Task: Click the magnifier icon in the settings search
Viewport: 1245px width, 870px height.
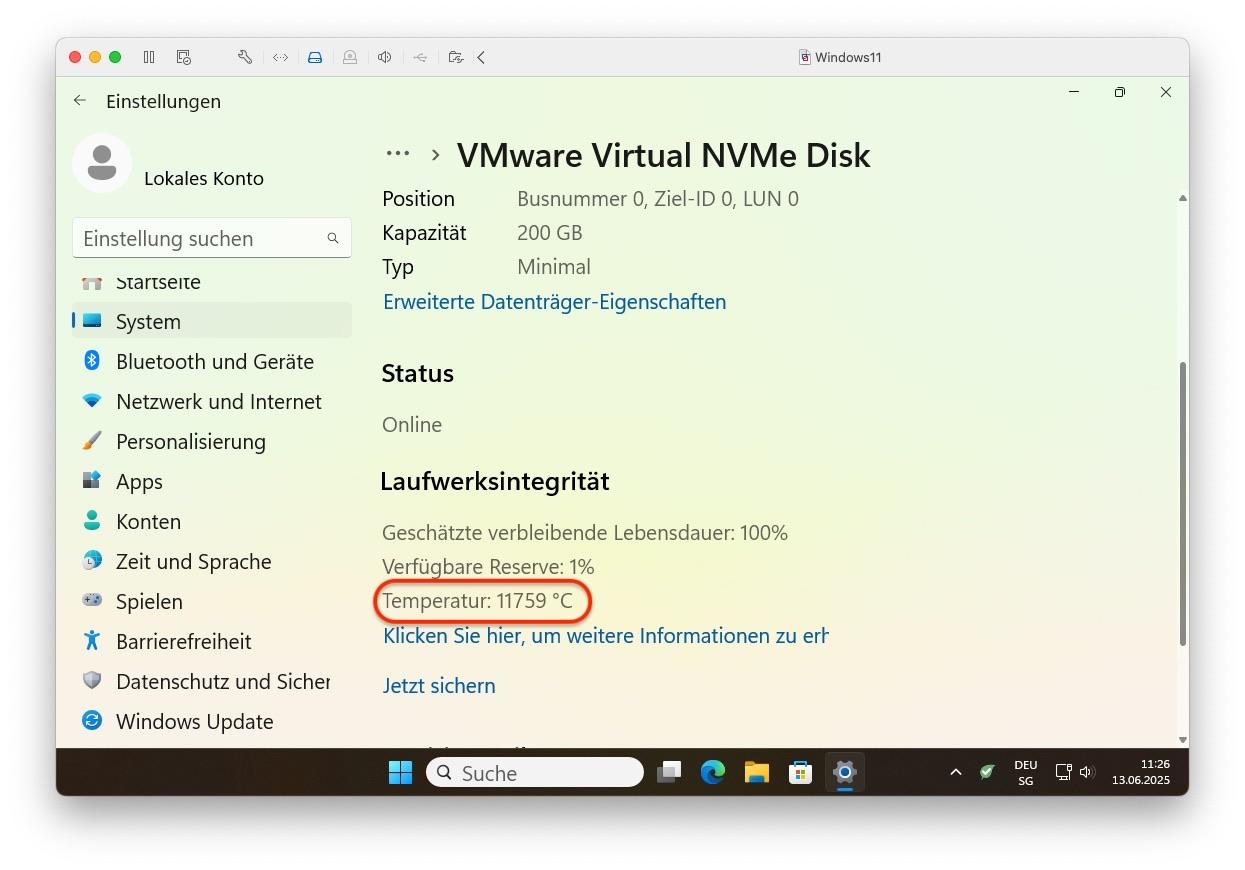Action: point(333,238)
